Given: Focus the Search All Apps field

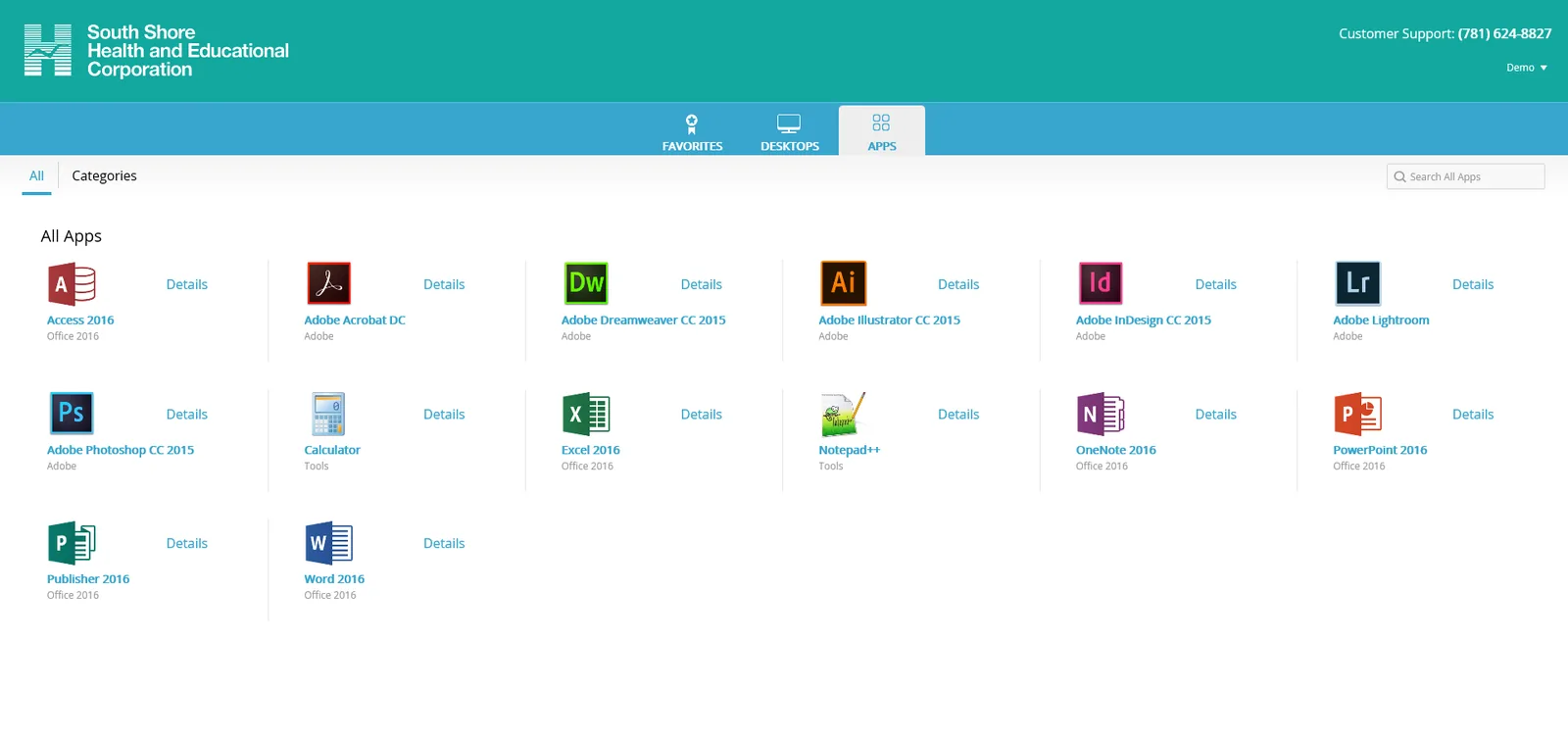Looking at the screenshot, I should [x=1466, y=176].
